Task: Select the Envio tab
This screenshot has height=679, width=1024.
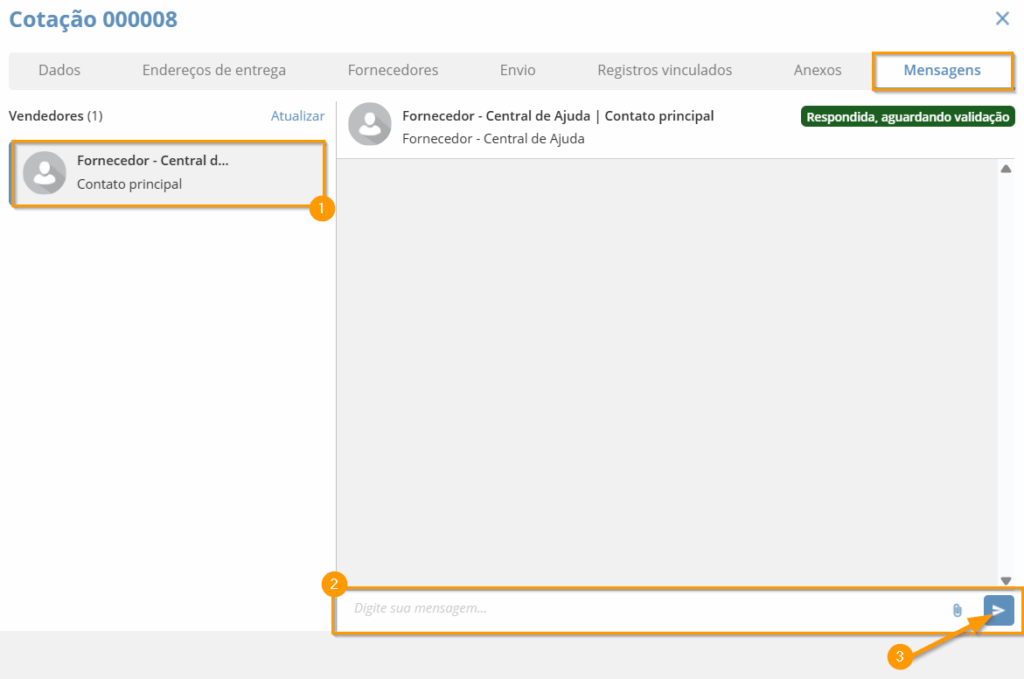Action: point(518,70)
